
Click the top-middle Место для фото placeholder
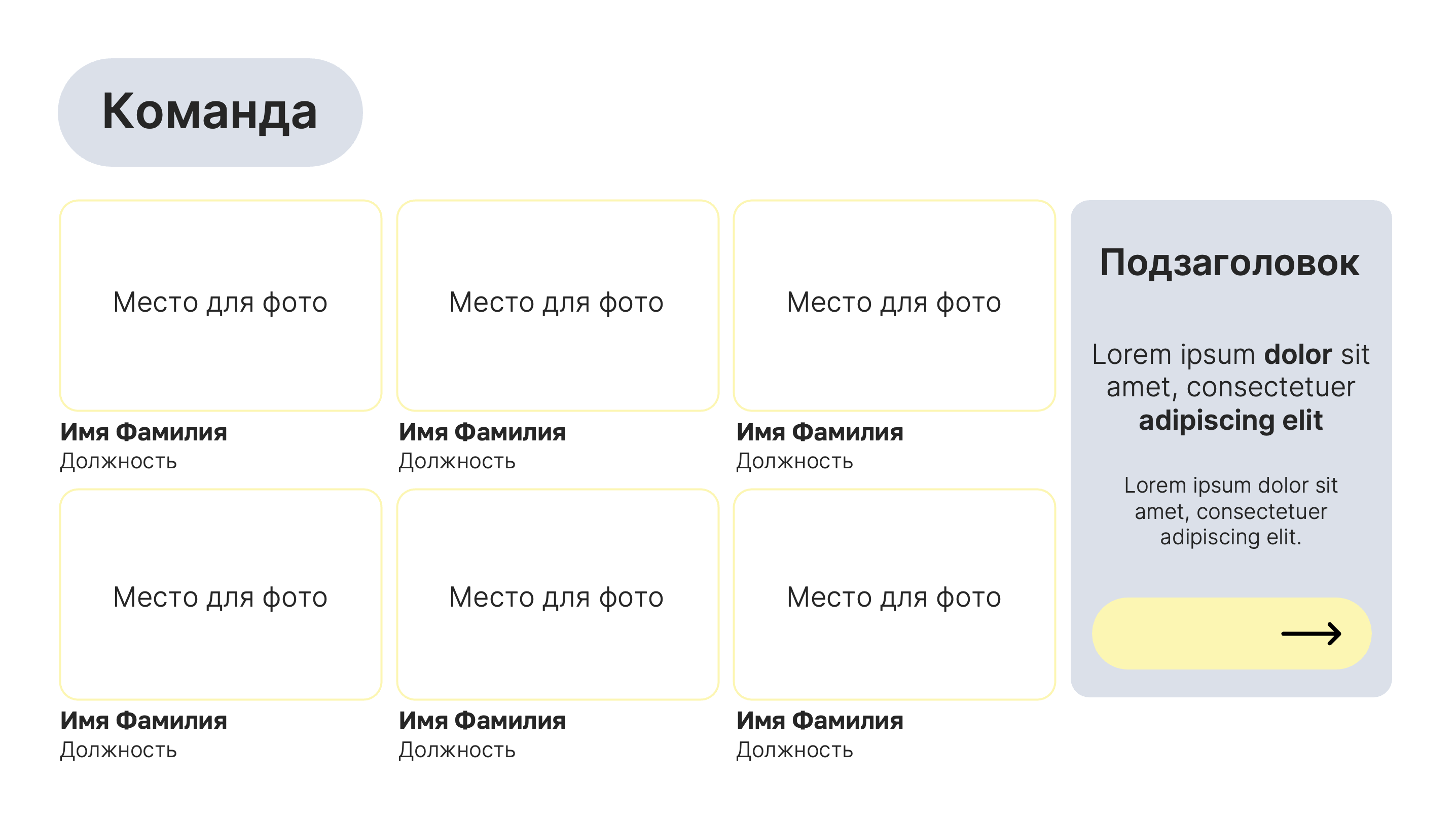pos(557,304)
